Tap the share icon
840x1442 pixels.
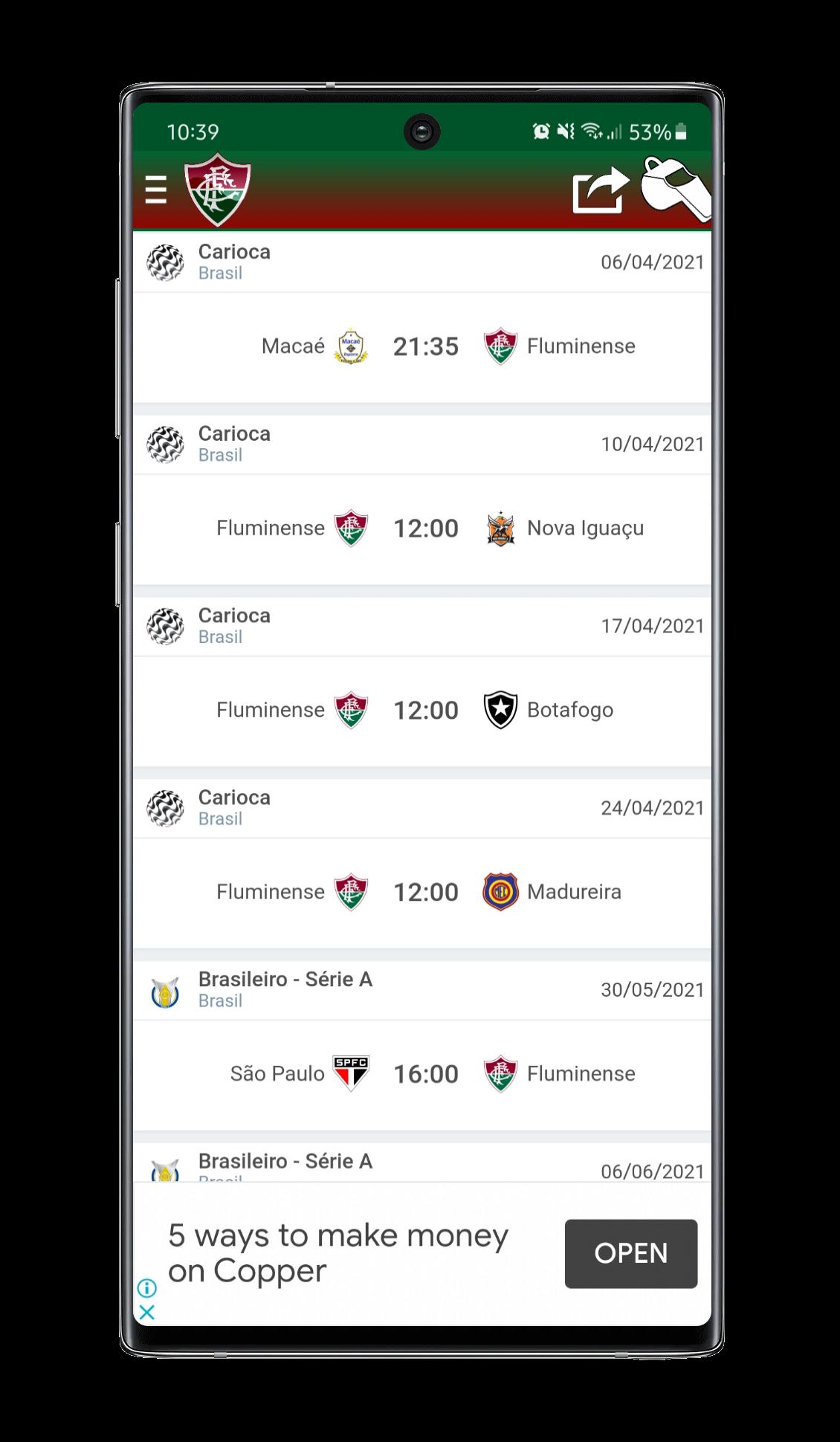click(x=601, y=190)
